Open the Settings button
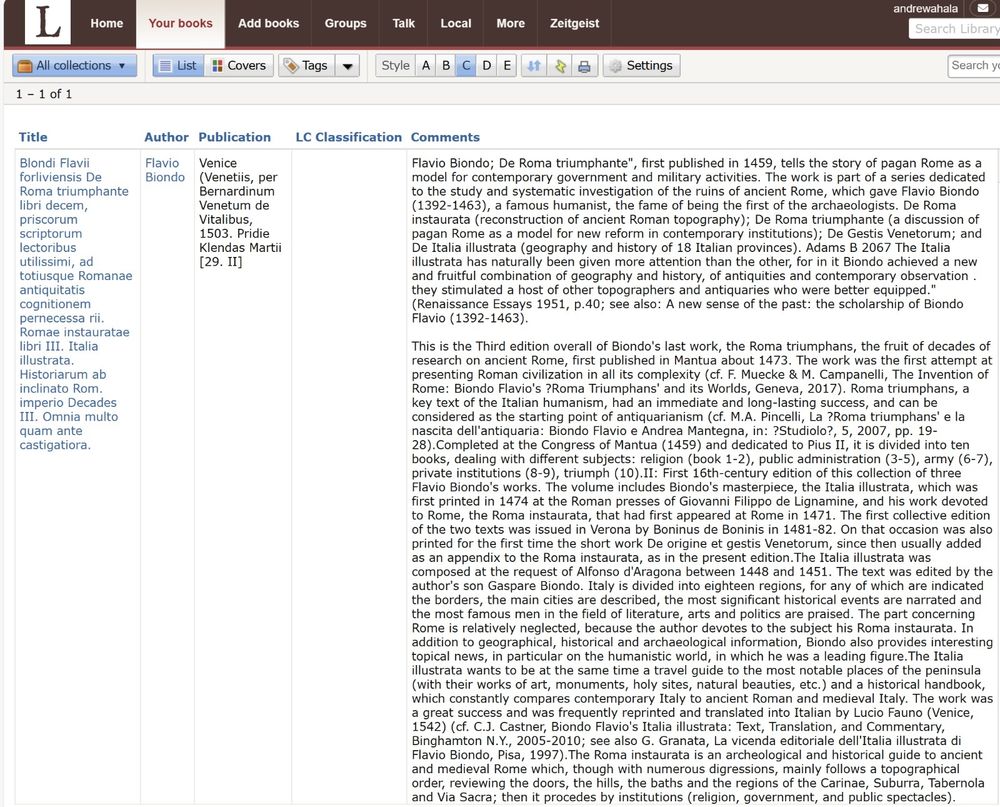The height and width of the screenshot is (807, 1000). pyautogui.click(x=642, y=65)
